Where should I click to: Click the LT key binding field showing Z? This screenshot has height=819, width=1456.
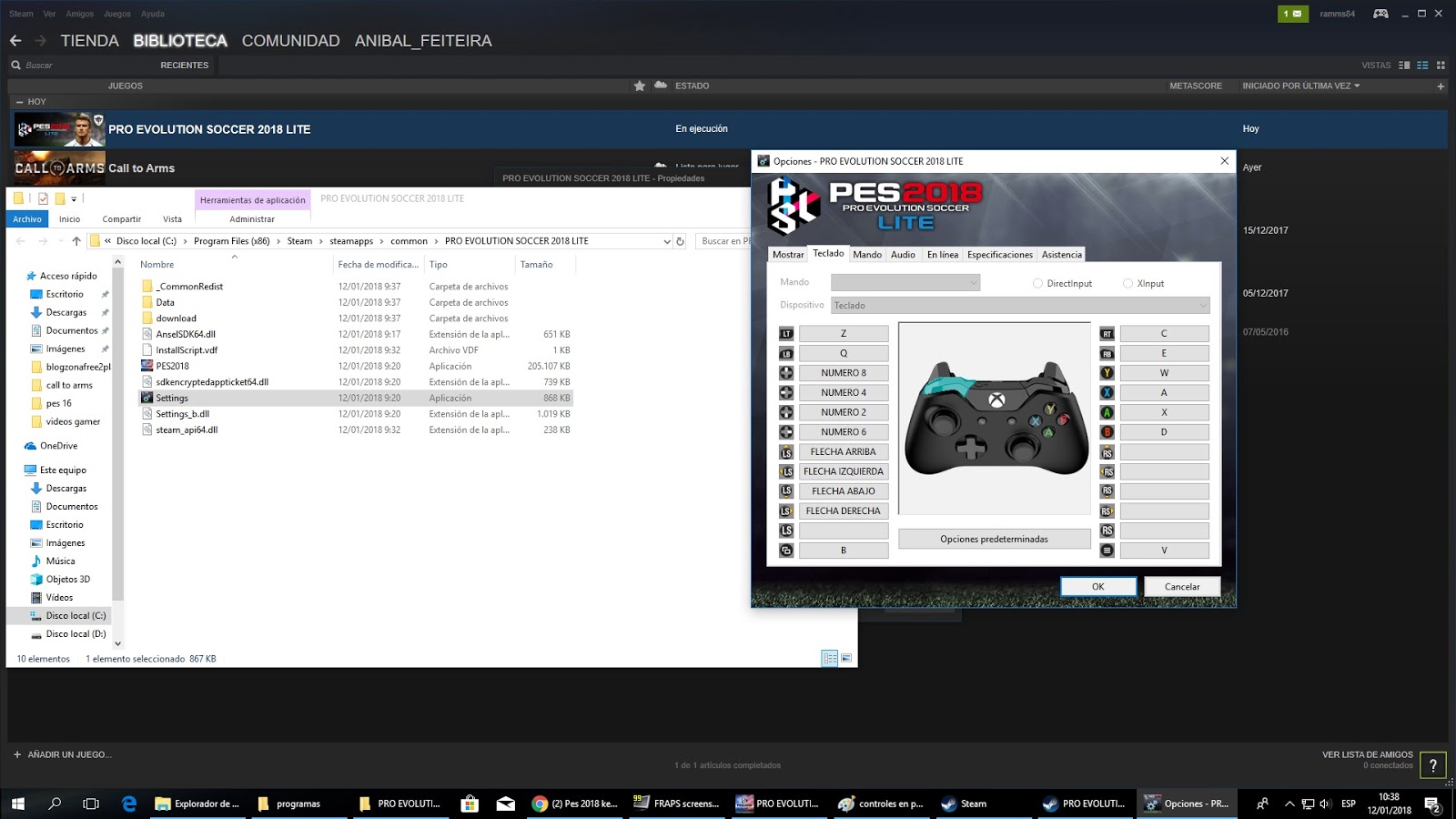click(844, 334)
